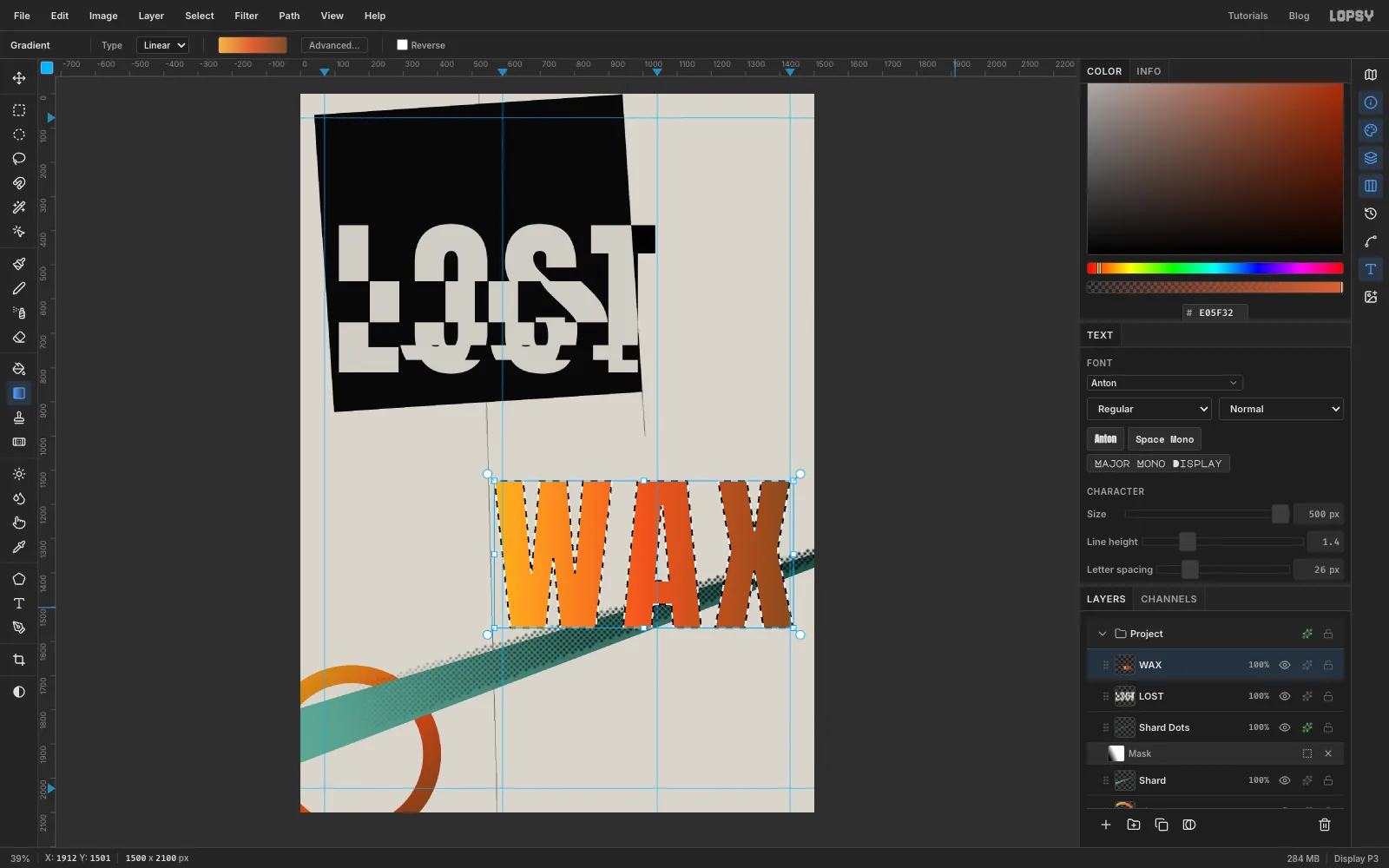Image resolution: width=1389 pixels, height=868 pixels.
Task: Open the Filter menu
Action: (247, 16)
